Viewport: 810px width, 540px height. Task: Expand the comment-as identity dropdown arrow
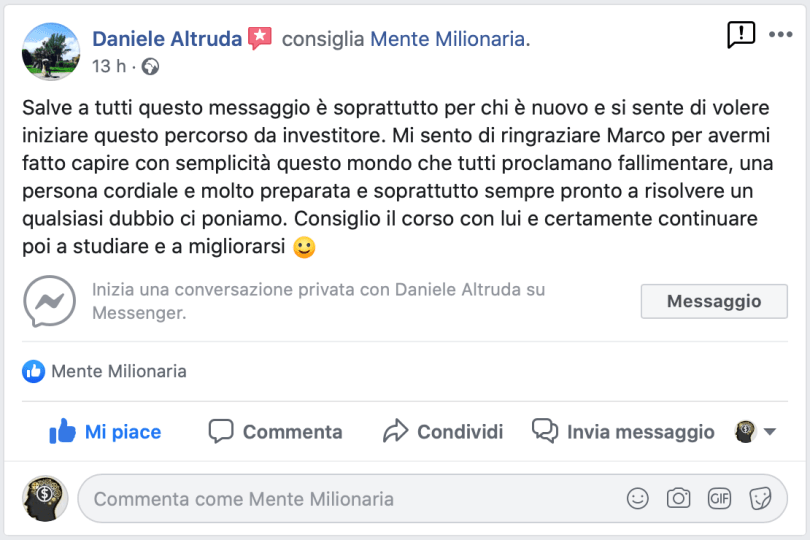tap(769, 432)
